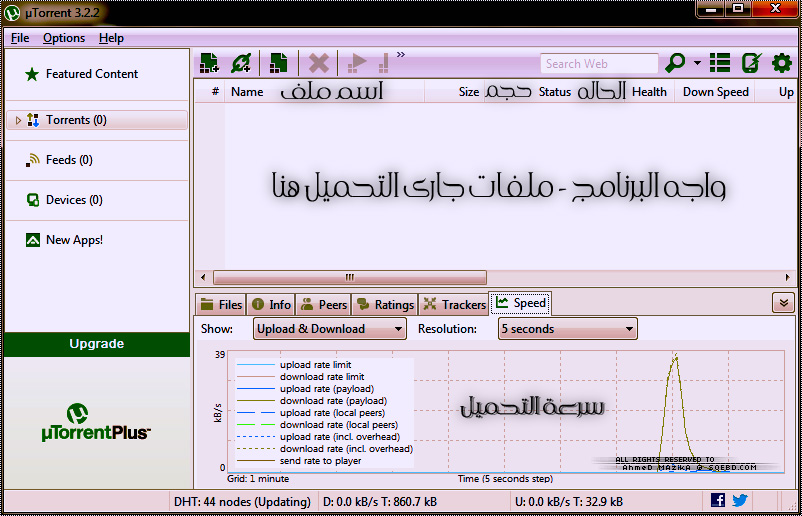The image size is (802, 516).
Task: Click the Create New Torrent icon
Action: pos(278,63)
